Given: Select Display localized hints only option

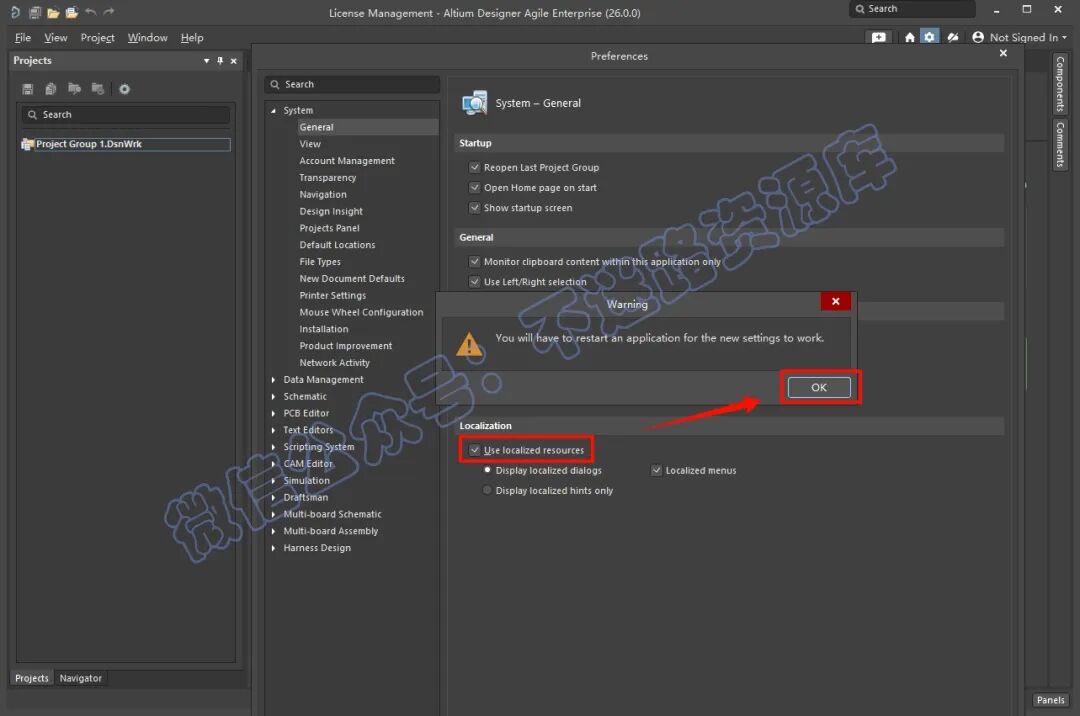Looking at the screenshot, I should 488,490.
